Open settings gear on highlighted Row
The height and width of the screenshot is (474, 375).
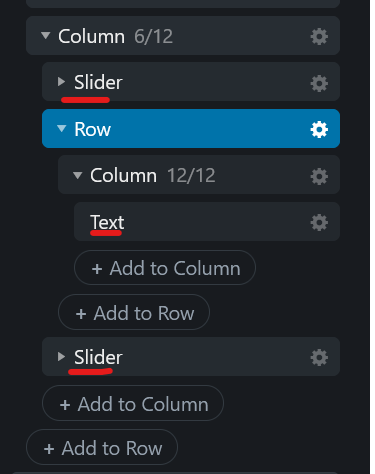pyautogui.click(x=319, y=129)
